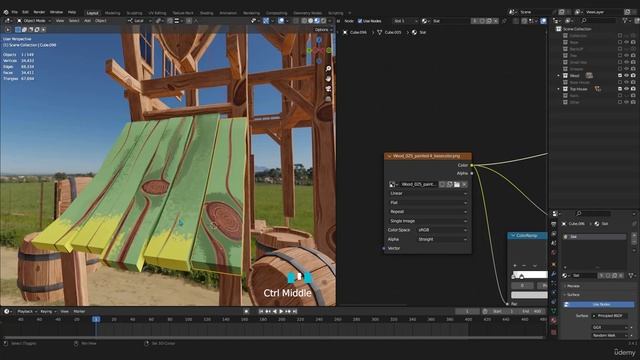Screen dimensions: 640x360
Task: Expand the Top House collection
Action: pyautogui.click(x=559, y=89)
